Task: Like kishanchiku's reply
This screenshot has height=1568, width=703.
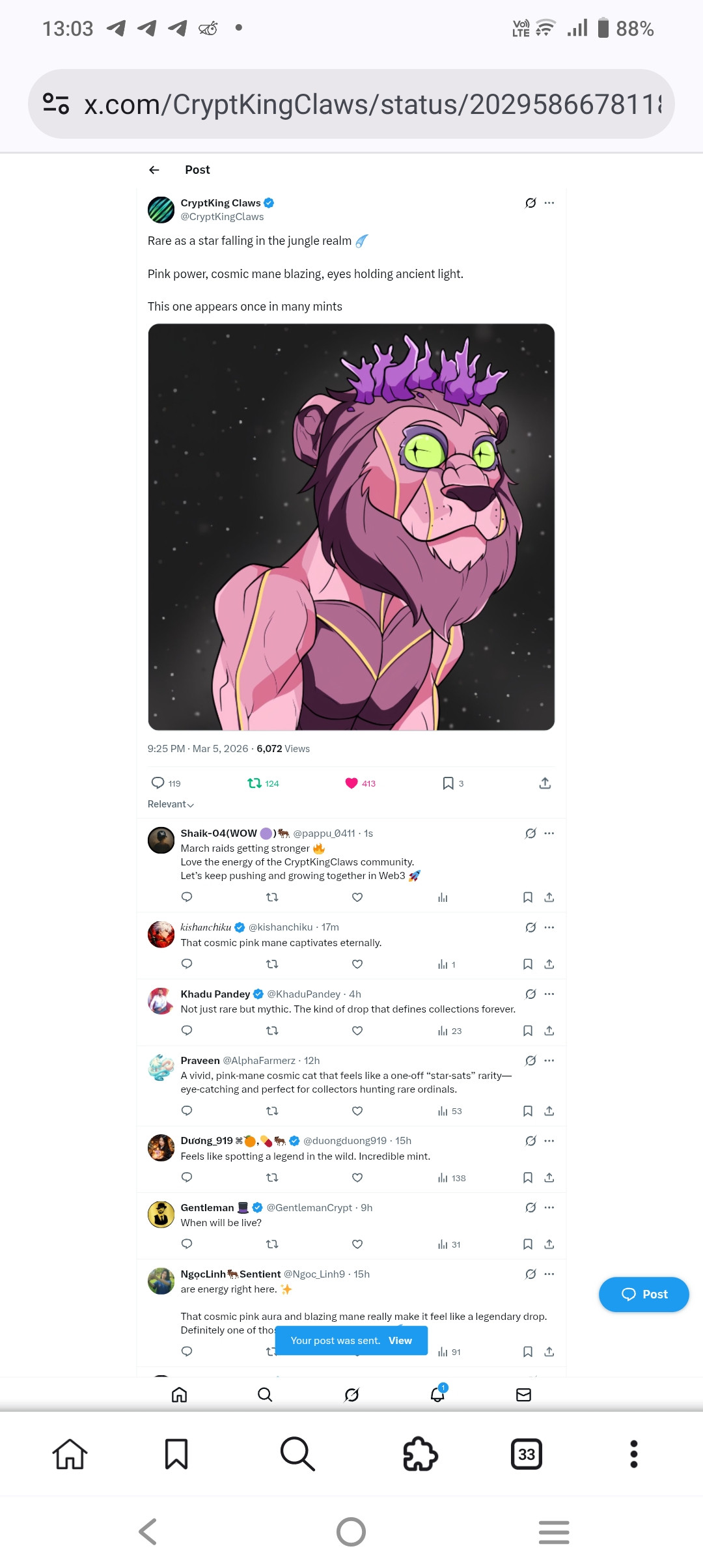Action: (357, 964)
